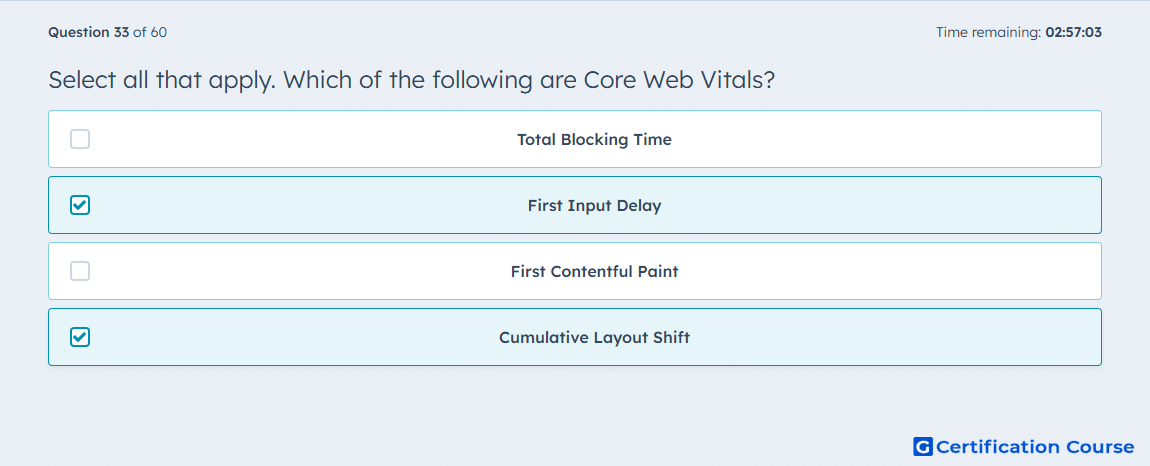The image size is (1150, 466).
Task: Click blank area of the highlighted First Input Delay row
Action: click(880, 205)
